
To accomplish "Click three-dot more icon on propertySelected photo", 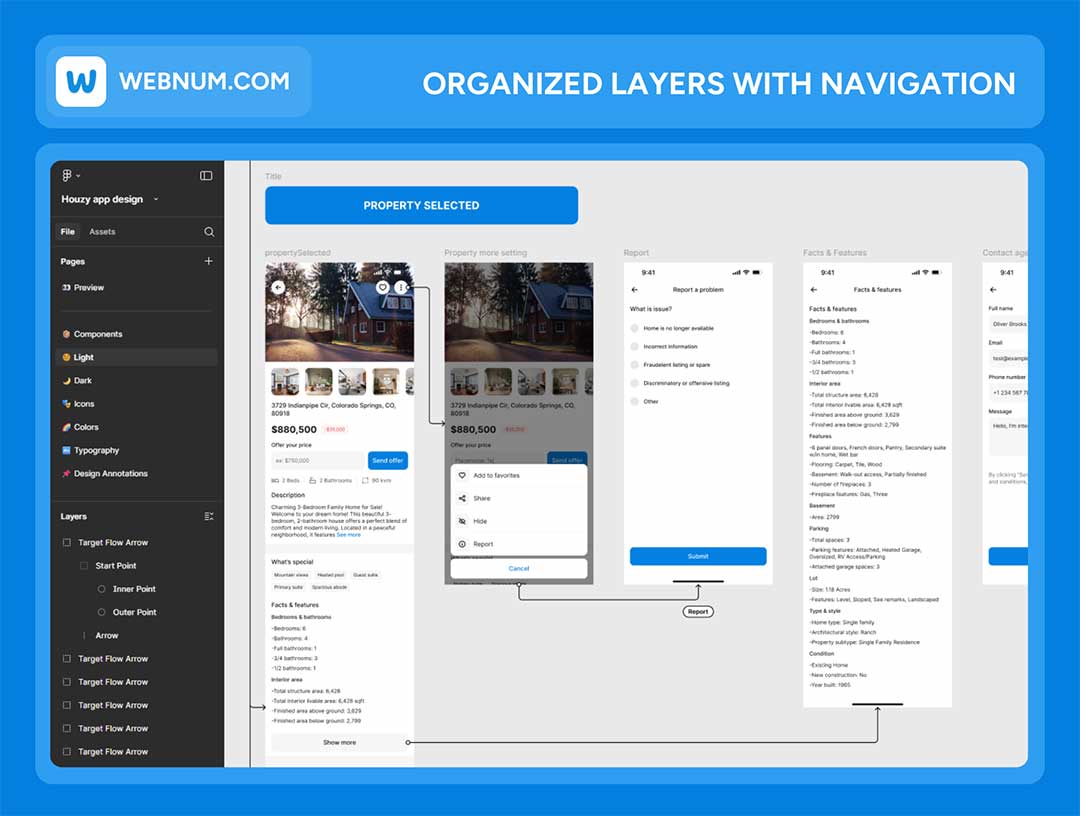I will point(401,287).
